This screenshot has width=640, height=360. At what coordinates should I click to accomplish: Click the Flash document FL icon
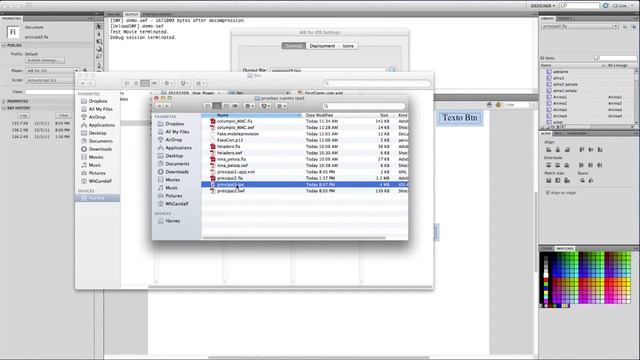coord(13,32)
